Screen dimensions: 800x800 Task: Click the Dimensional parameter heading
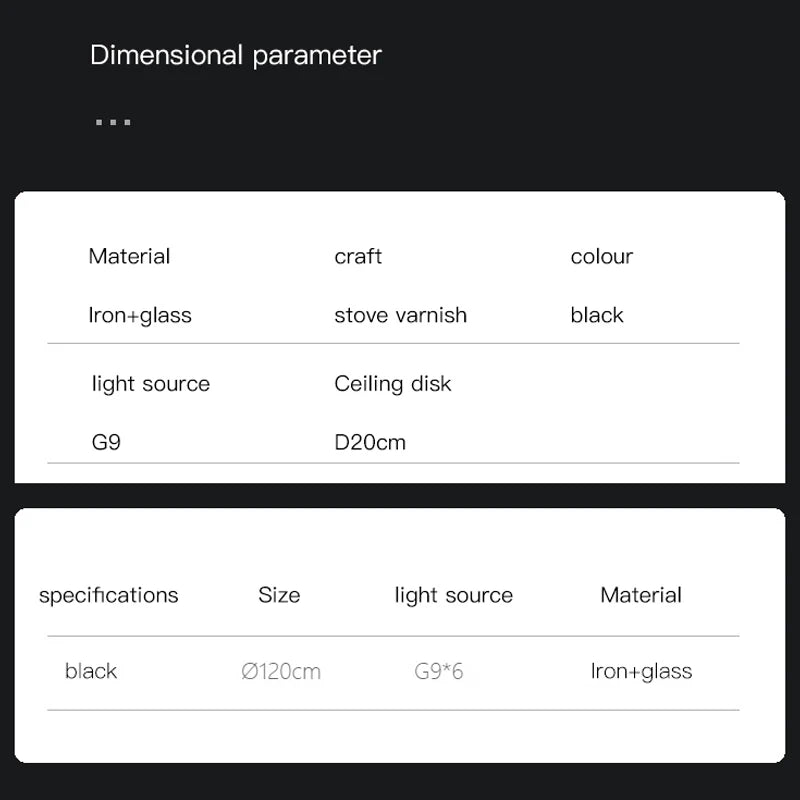pyautogui.click(x=236, y=55)
